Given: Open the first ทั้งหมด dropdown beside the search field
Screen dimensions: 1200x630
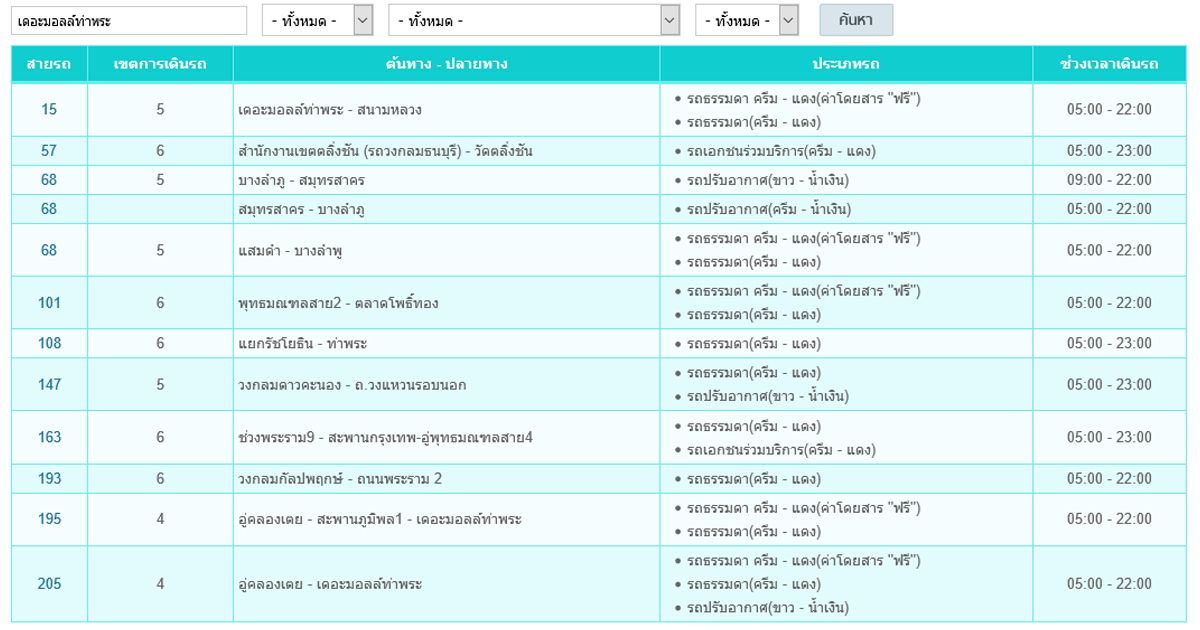Looking at the screenshot, I should [x=317, y=20].
